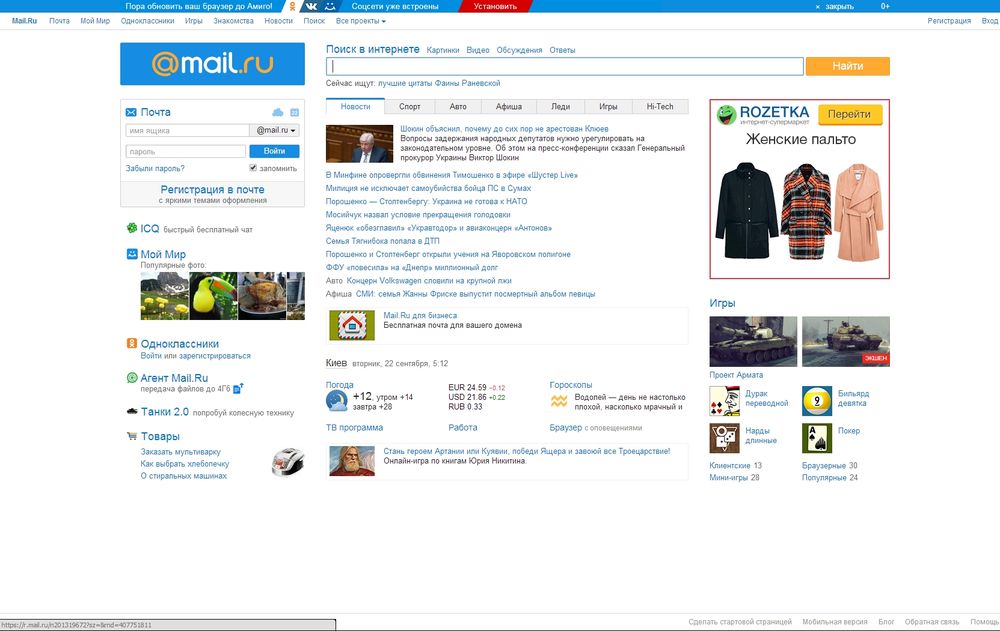The height and width of the screenshot is (631, 1000).
Task: Click the Артания game wizard thumbnail
Action: pos(352,461)
